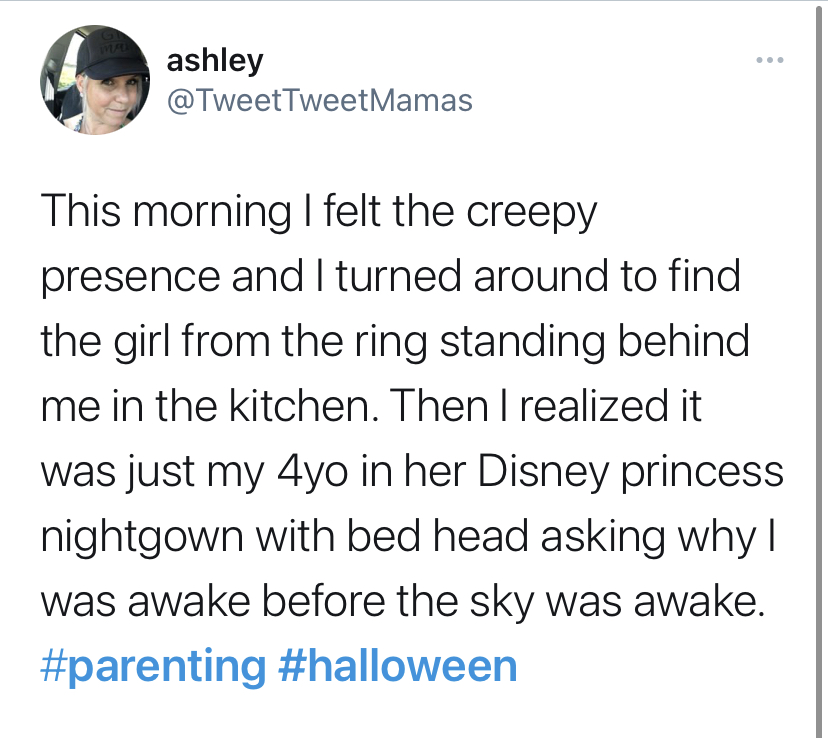
Task: Click the word "nightgown" in the tweet
Action: coord(143,536)
